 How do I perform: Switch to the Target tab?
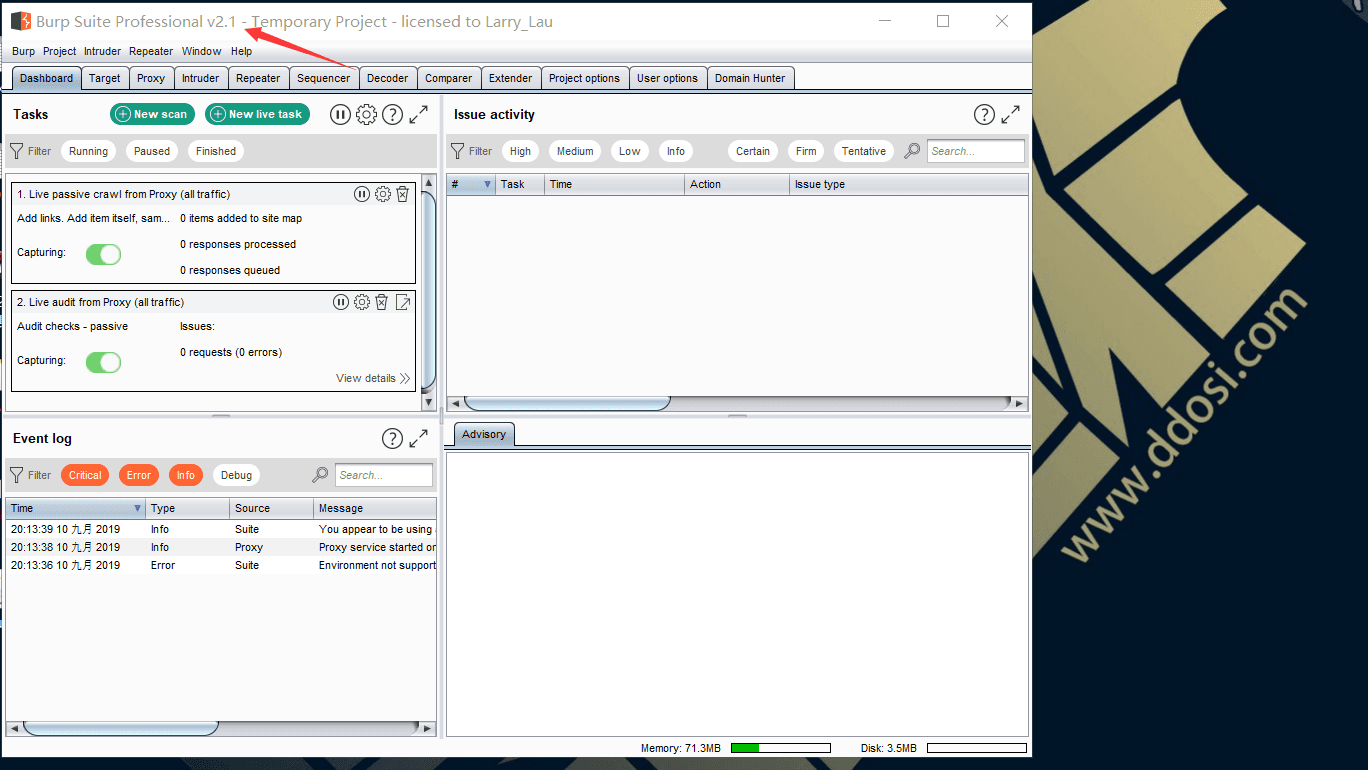(104, 78)
